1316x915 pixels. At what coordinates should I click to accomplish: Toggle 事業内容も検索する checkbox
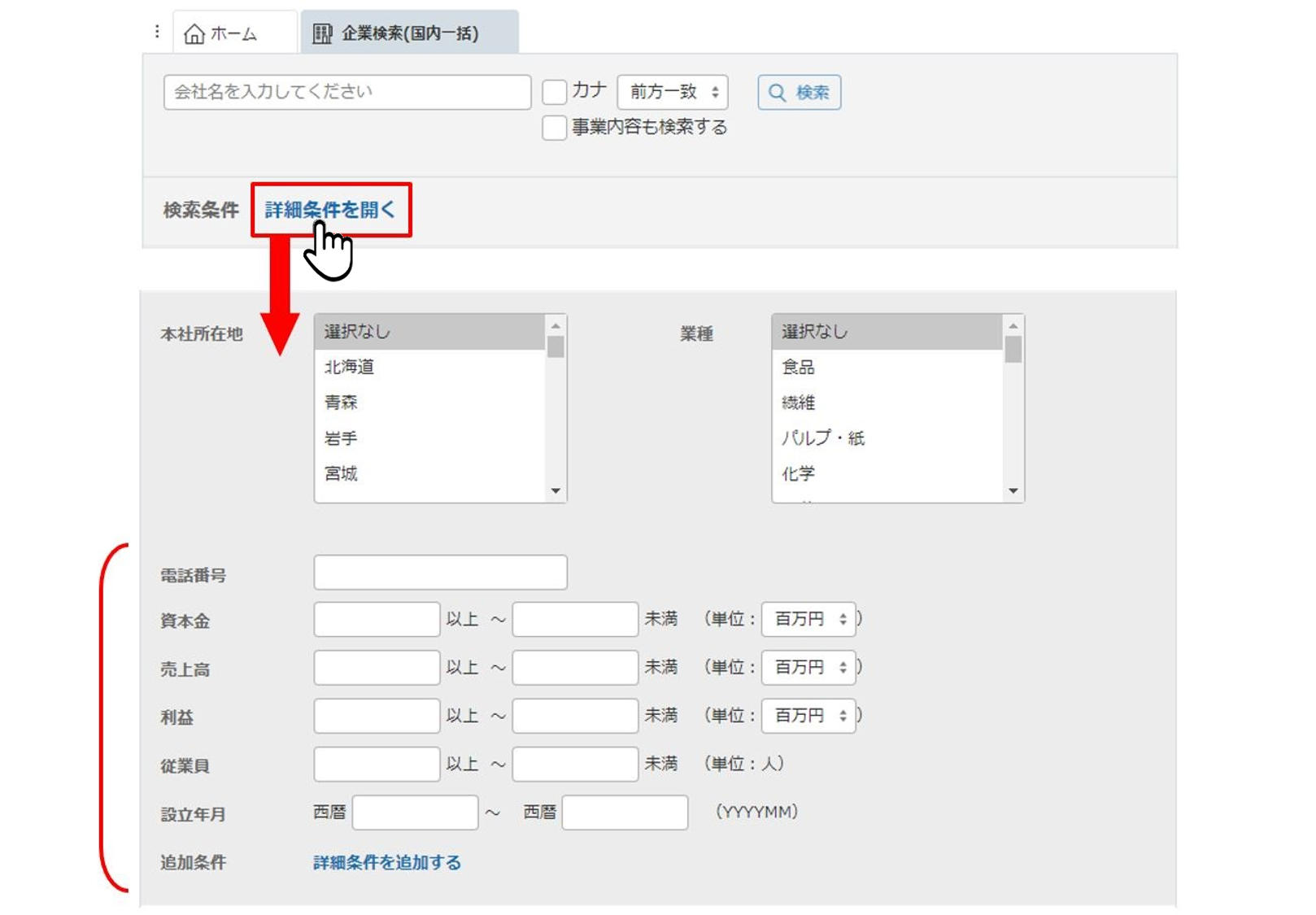pos(554,128)
